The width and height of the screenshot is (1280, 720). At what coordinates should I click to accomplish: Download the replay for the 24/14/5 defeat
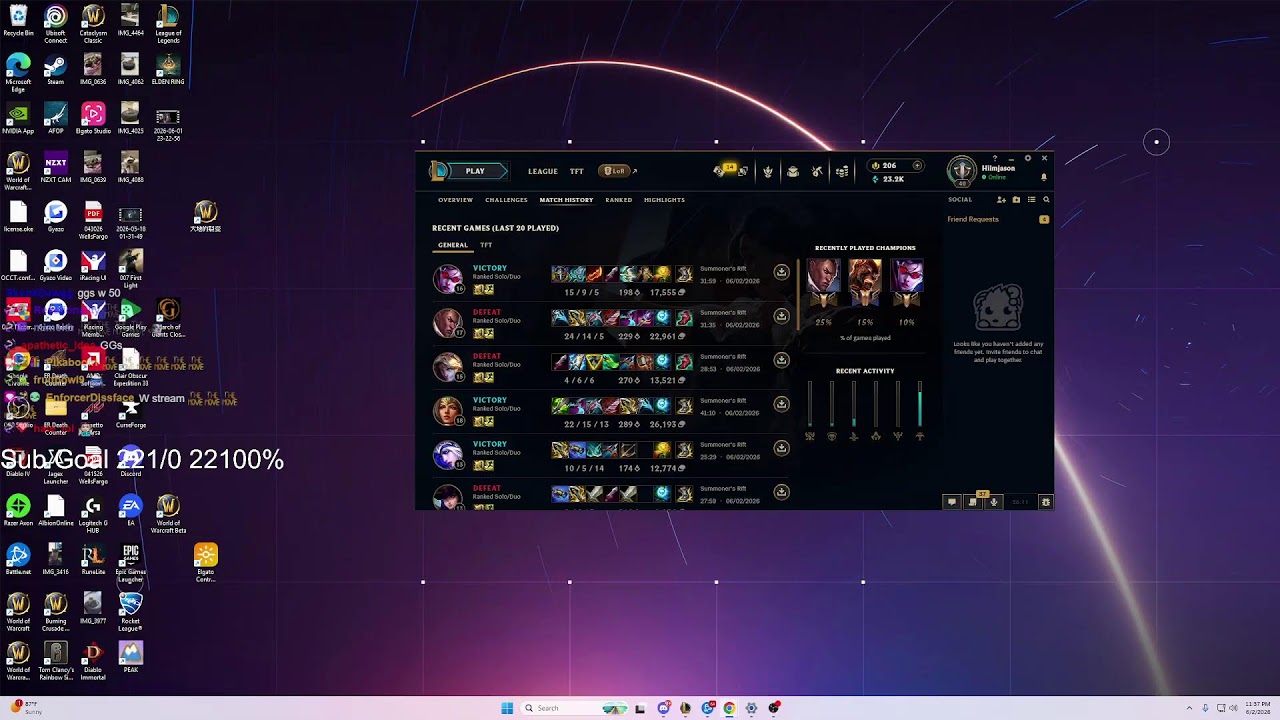click(781, 316)
